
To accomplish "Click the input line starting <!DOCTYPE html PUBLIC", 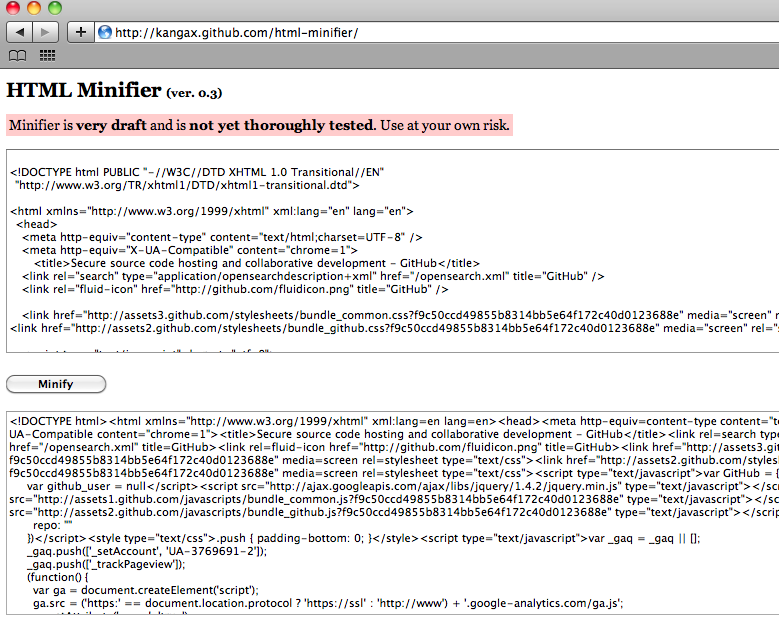I will (197, 172).
